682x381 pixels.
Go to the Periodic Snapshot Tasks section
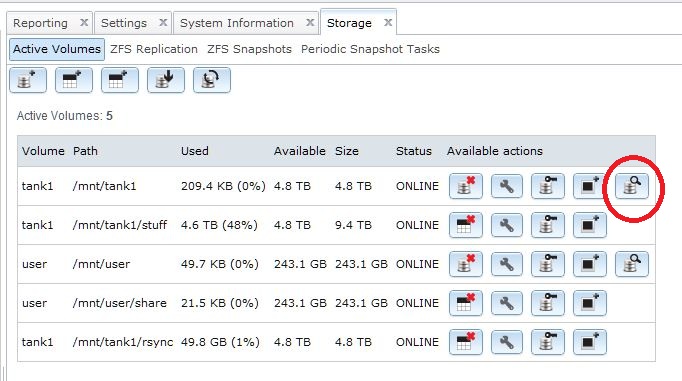coord(370,49)
